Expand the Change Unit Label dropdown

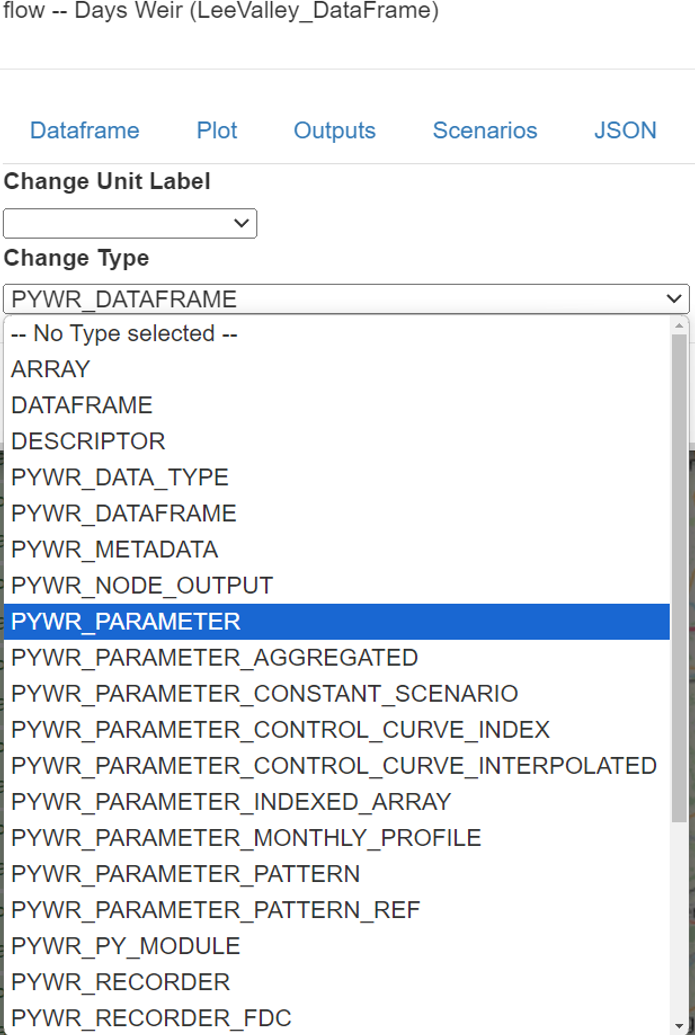tap(130, 223)
